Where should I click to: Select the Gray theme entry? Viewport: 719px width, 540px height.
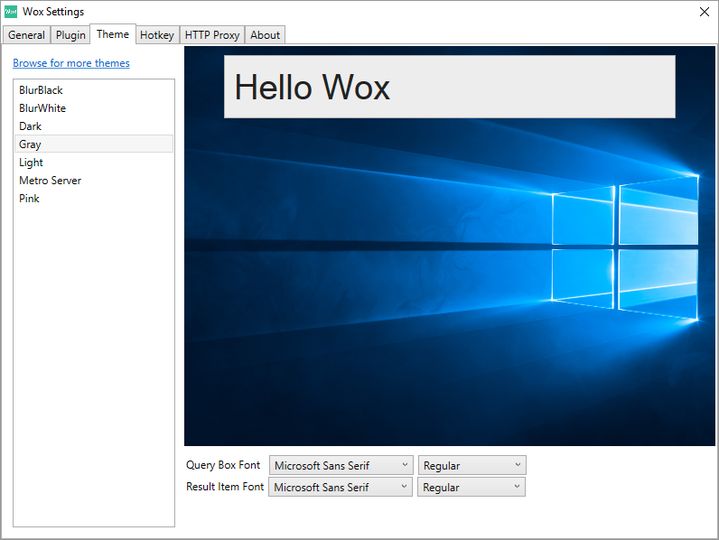coord(94,144)
